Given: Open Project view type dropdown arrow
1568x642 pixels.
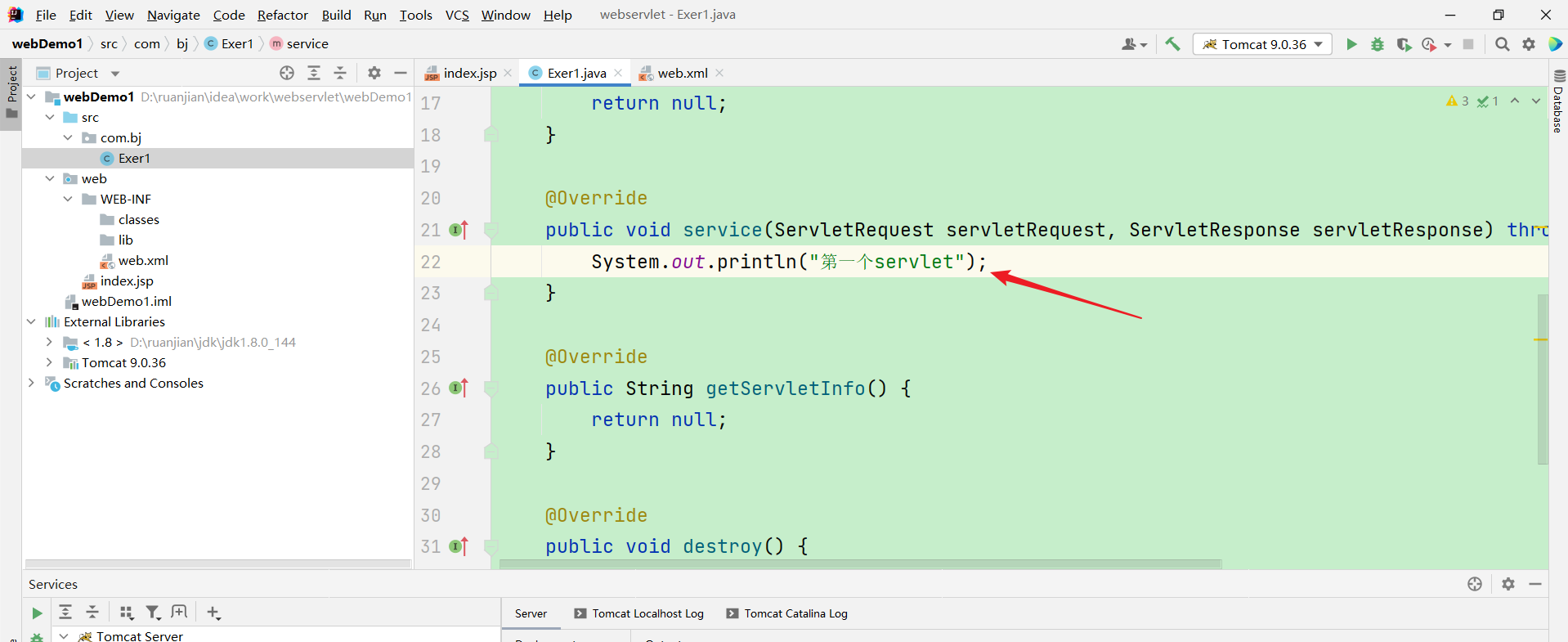Looking at the screenshot, I should click(115, 74).
